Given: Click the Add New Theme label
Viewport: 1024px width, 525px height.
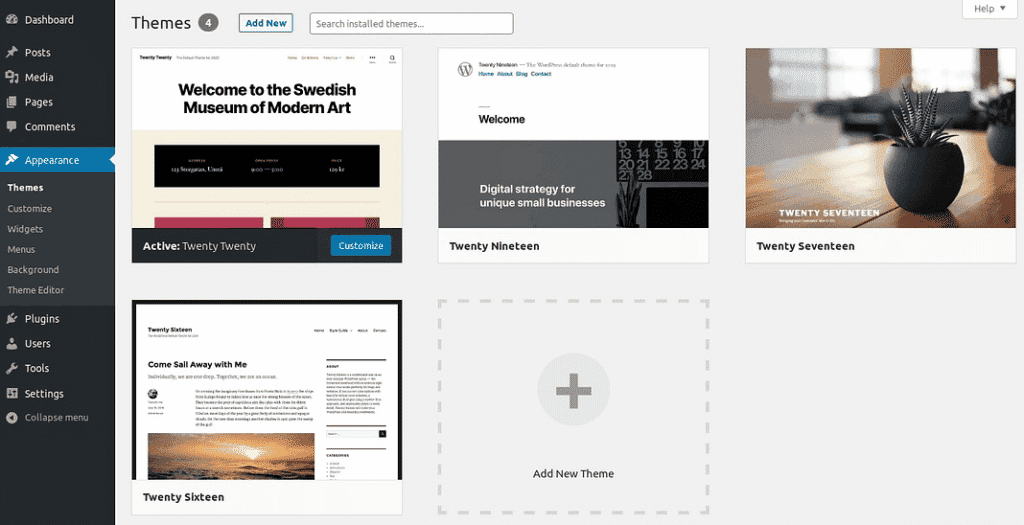Looking at the screenshot, I should point(573,473).
